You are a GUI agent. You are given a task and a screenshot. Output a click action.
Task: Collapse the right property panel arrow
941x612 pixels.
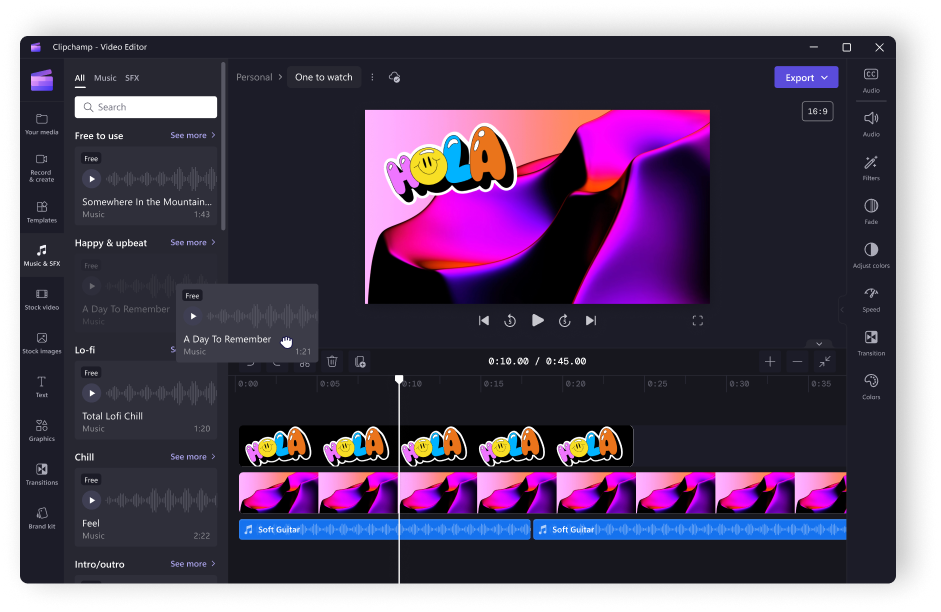coord(842,310)
